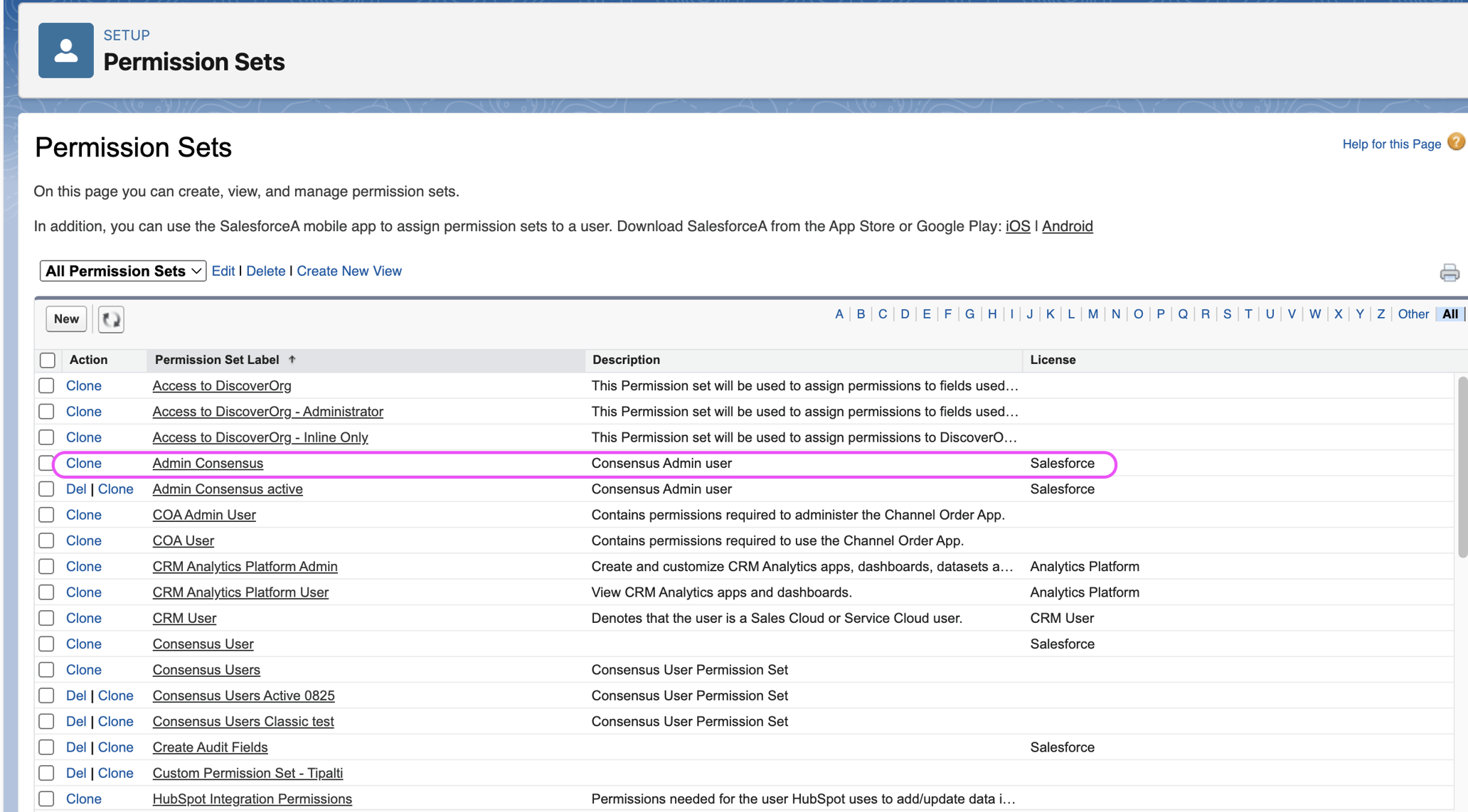Open the Android download link
The width and height of the screenshot is (1468, 812).
coord(1067,226)
